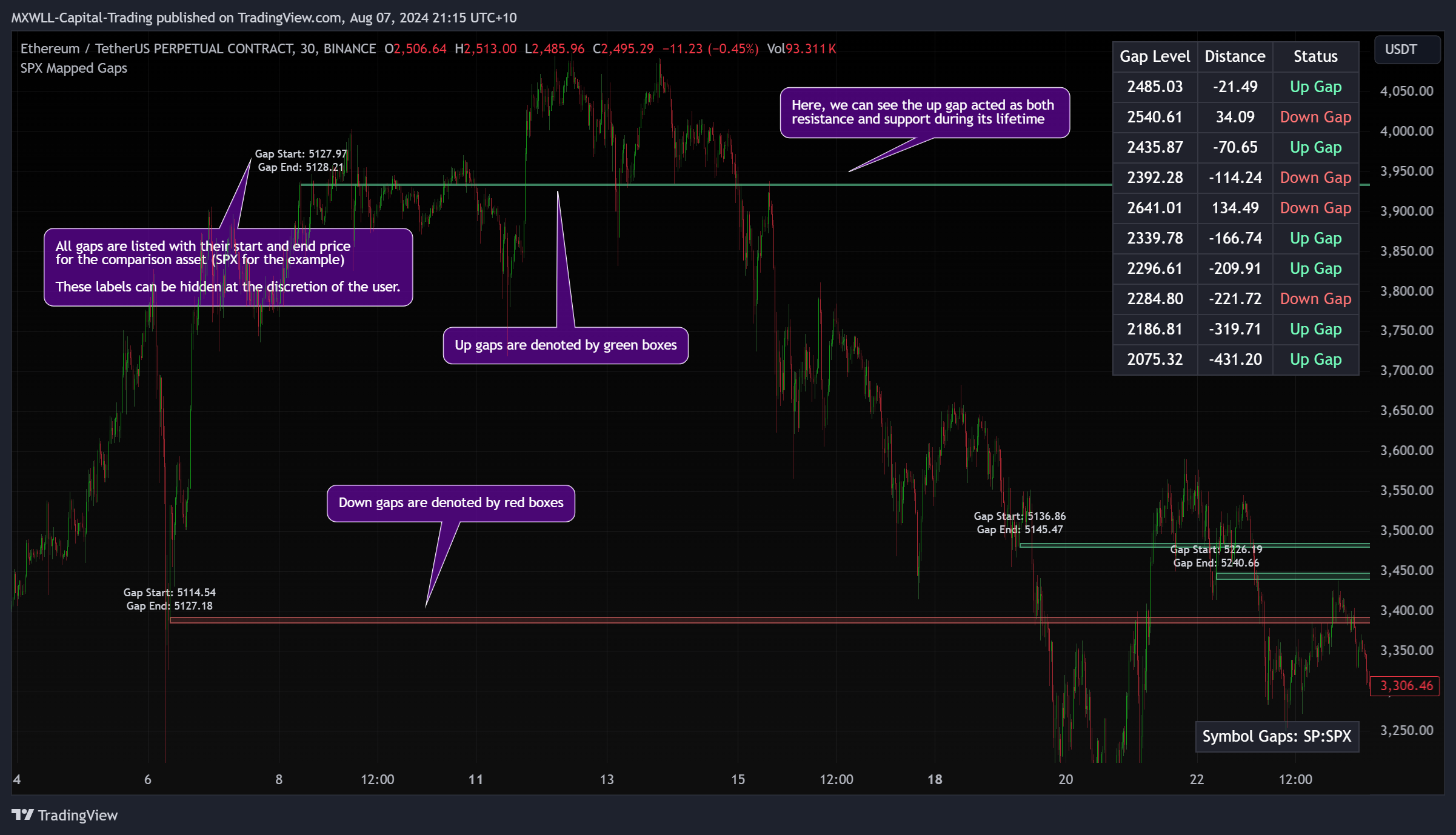
Task: Click the Down Gap status in the 2284.80 row
Action: coord(1315,299)
